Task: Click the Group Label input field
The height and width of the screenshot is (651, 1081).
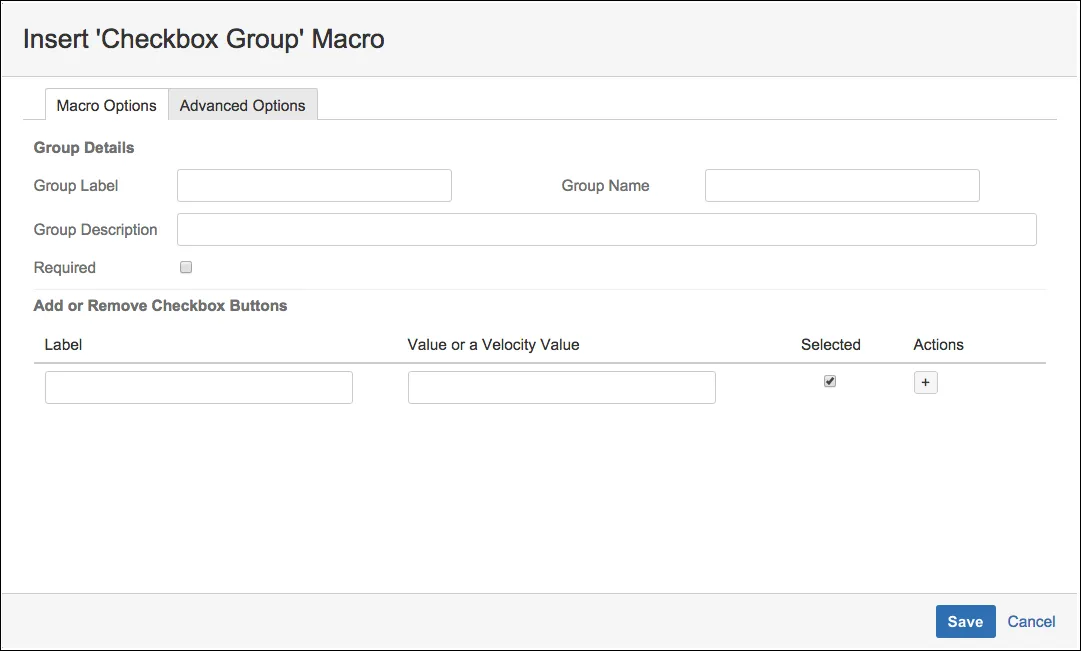Action: coord(314,186)
